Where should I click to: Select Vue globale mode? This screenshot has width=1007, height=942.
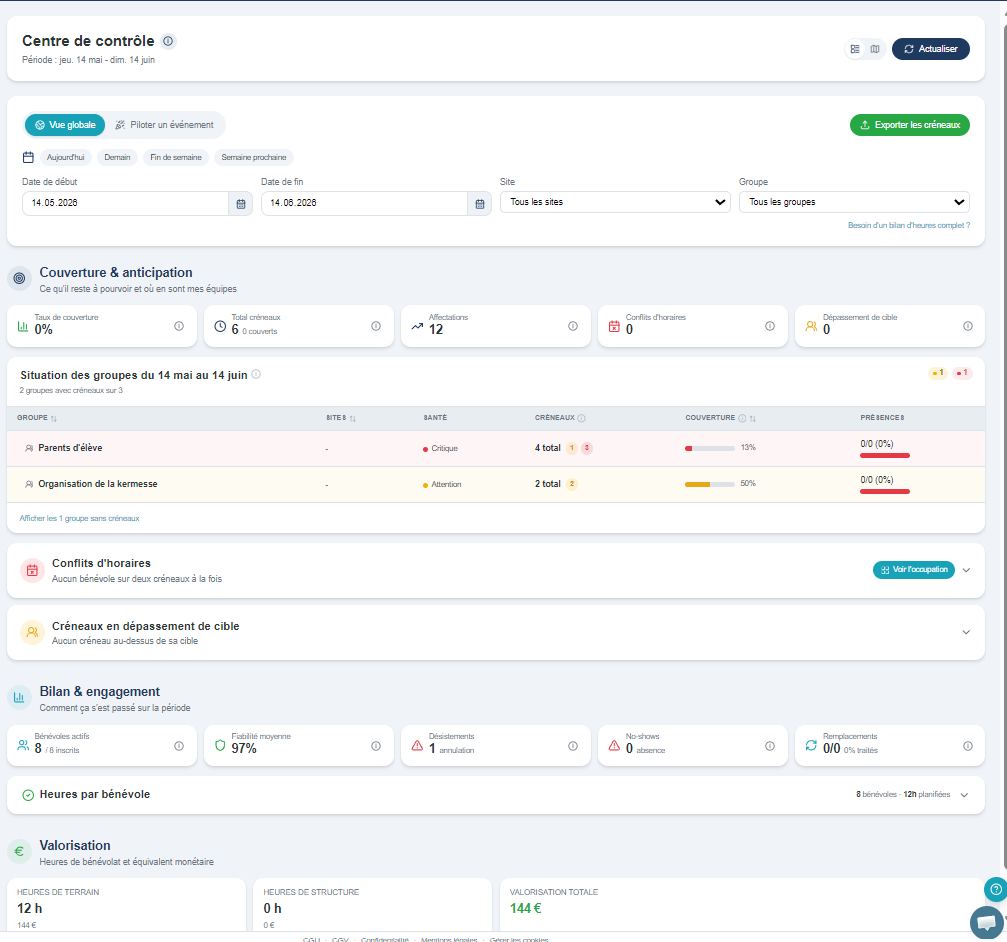[65, 125]
